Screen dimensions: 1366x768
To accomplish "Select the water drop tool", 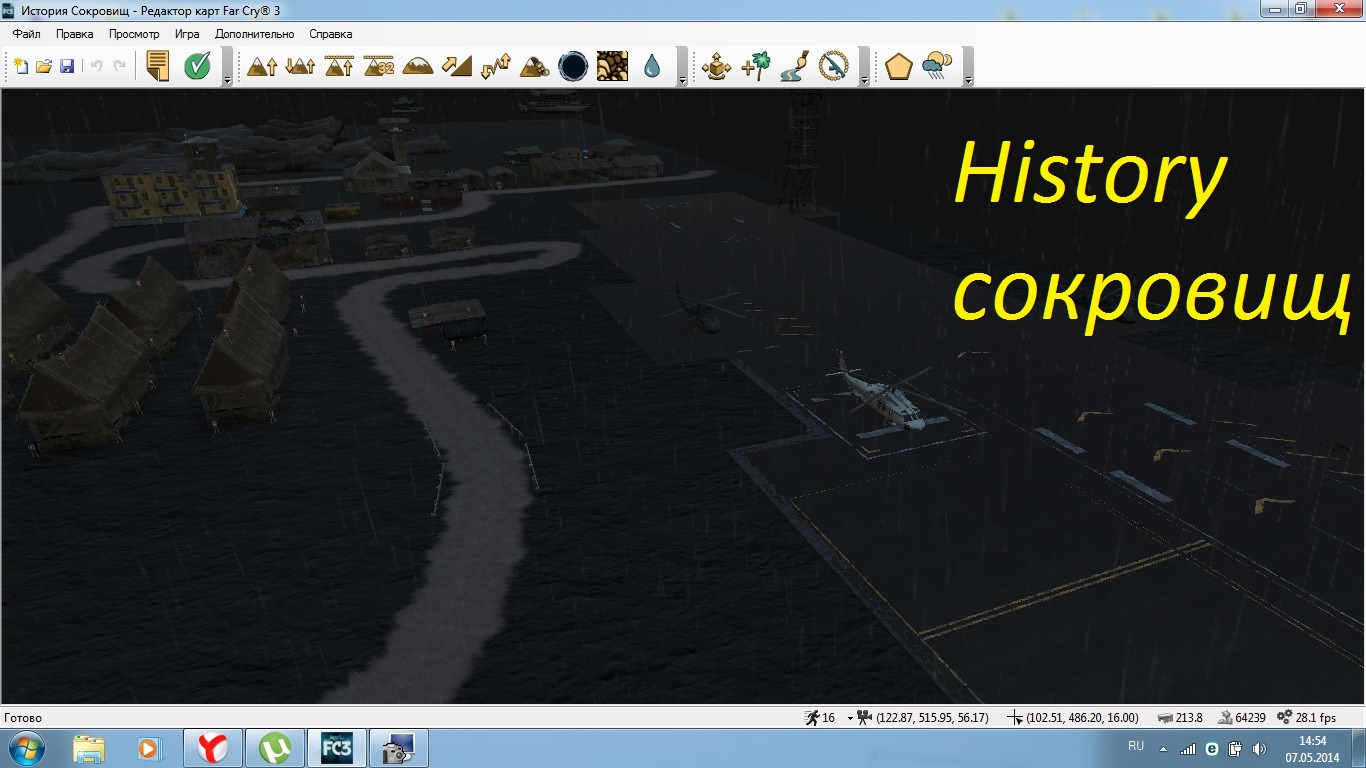I will pyautogui.click(x=652, y=66).
